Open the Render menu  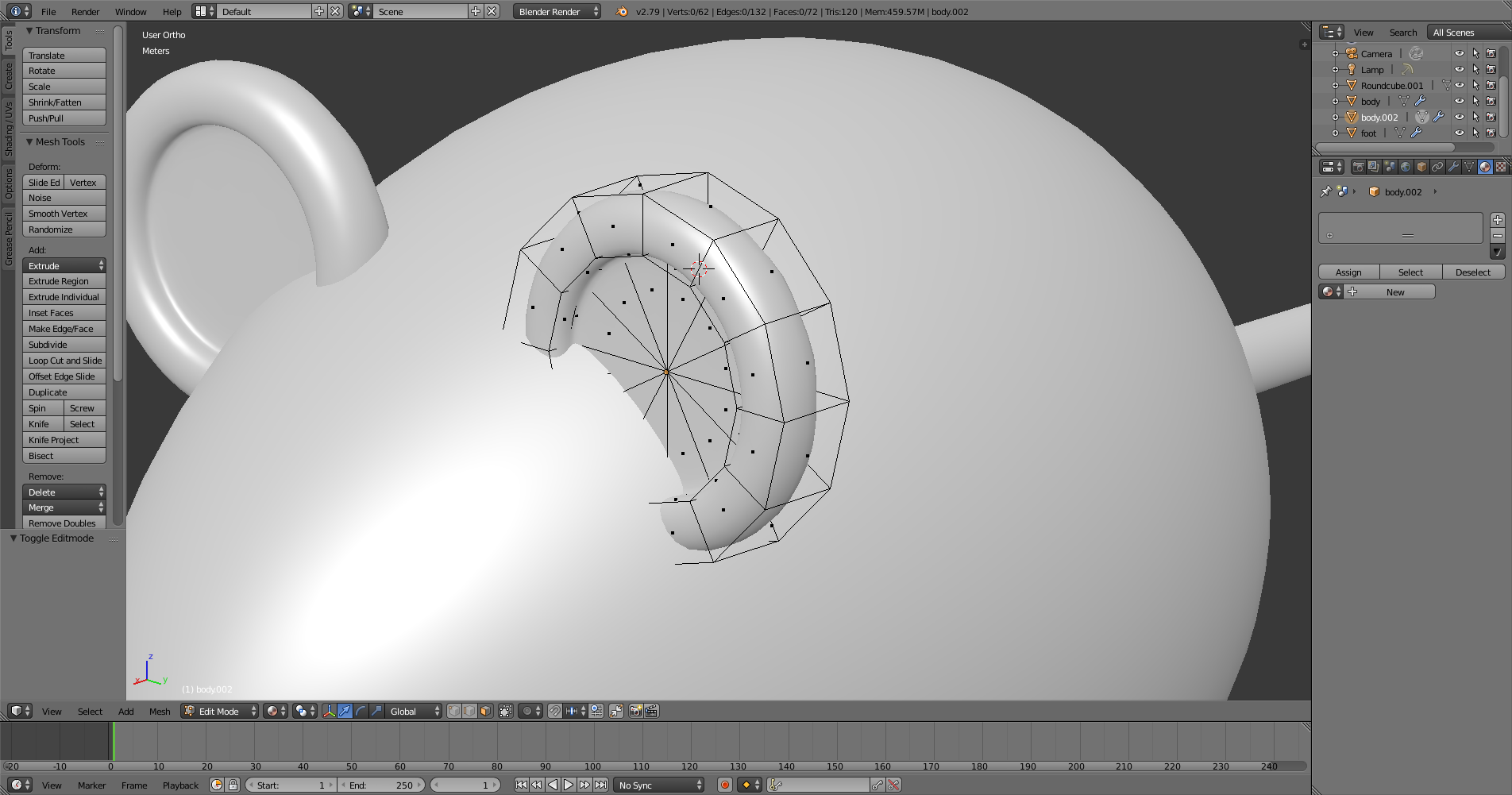(x=85, y=12)
